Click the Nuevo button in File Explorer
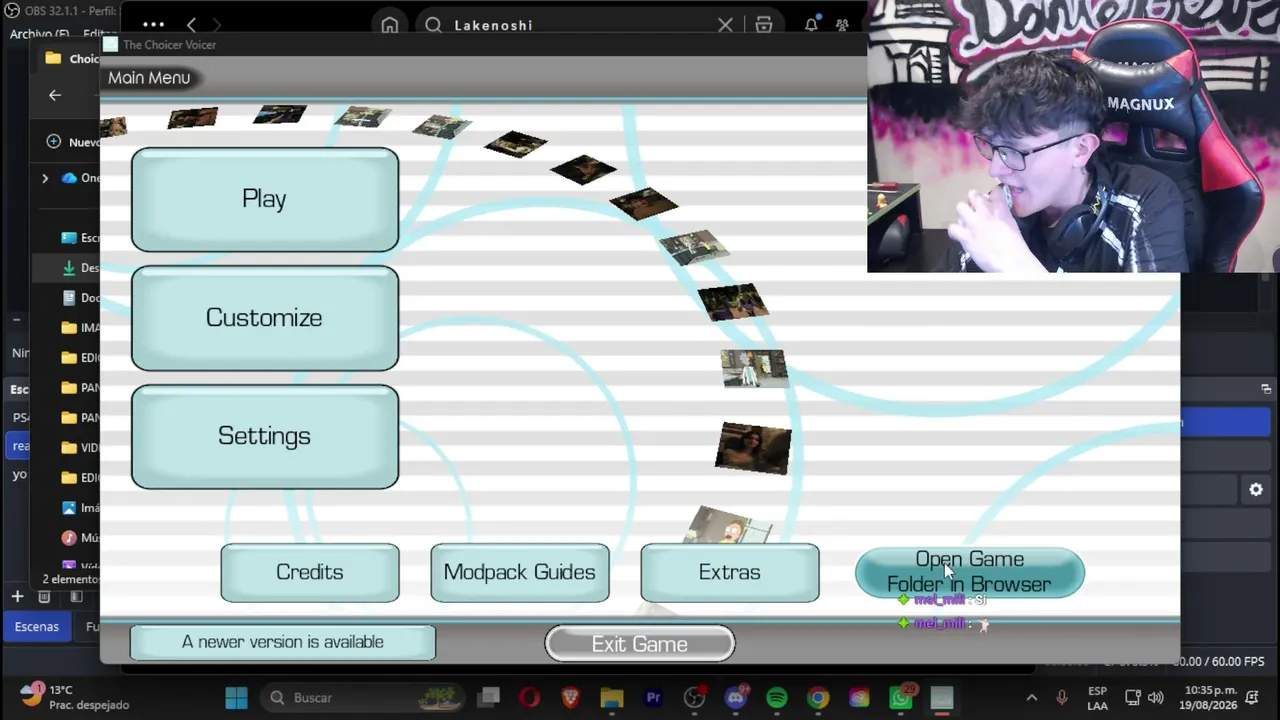The image size is (1280, 720). tap(72, 142)
